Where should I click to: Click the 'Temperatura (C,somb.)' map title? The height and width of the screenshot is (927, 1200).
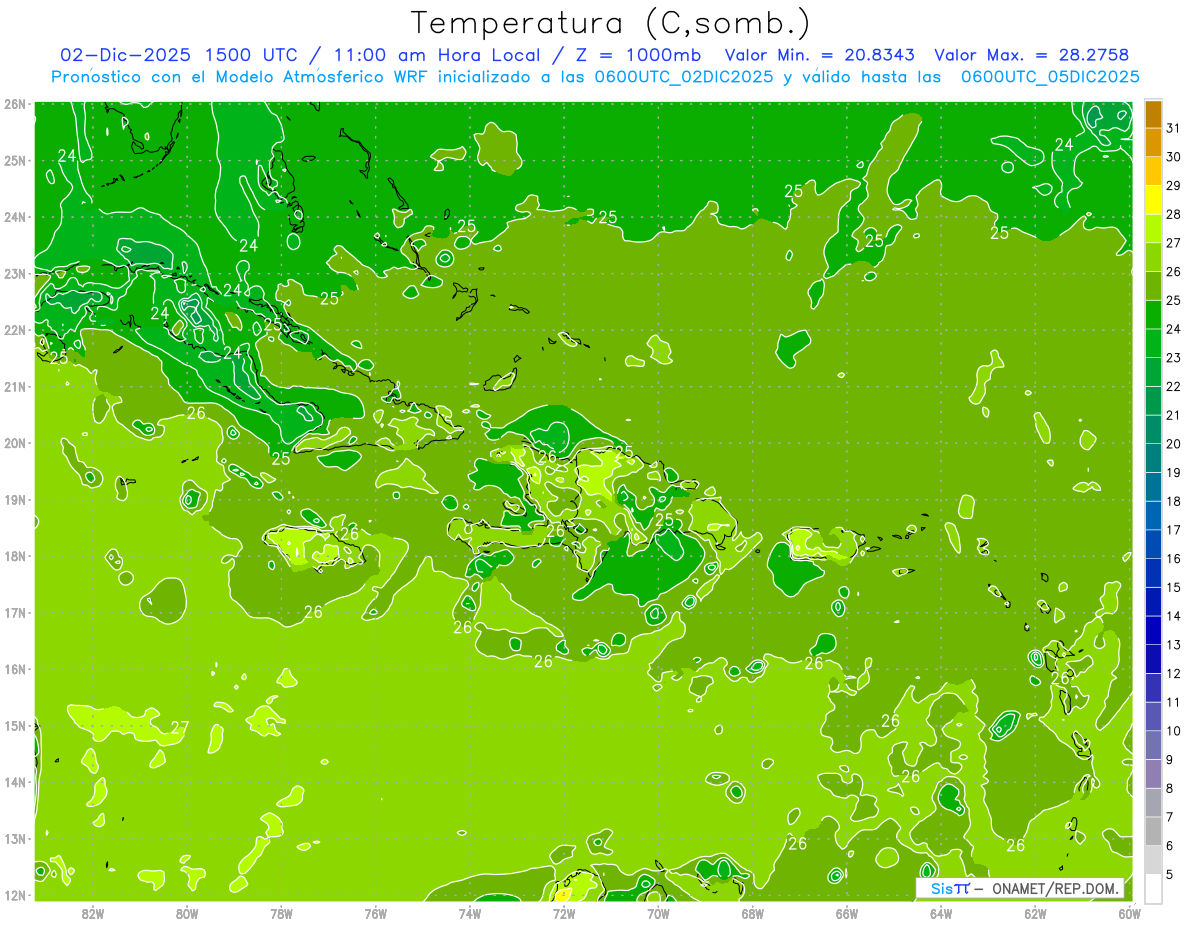pos(611,23)
